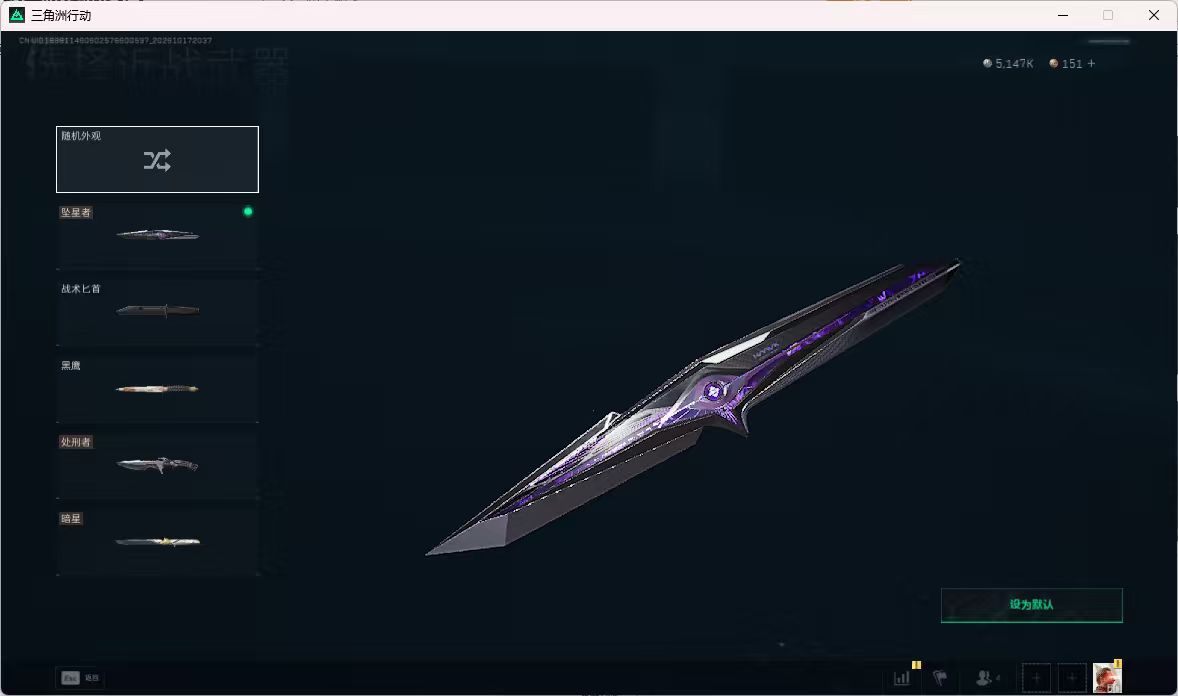Click the Esc 返回 back button

click(80, 678)
